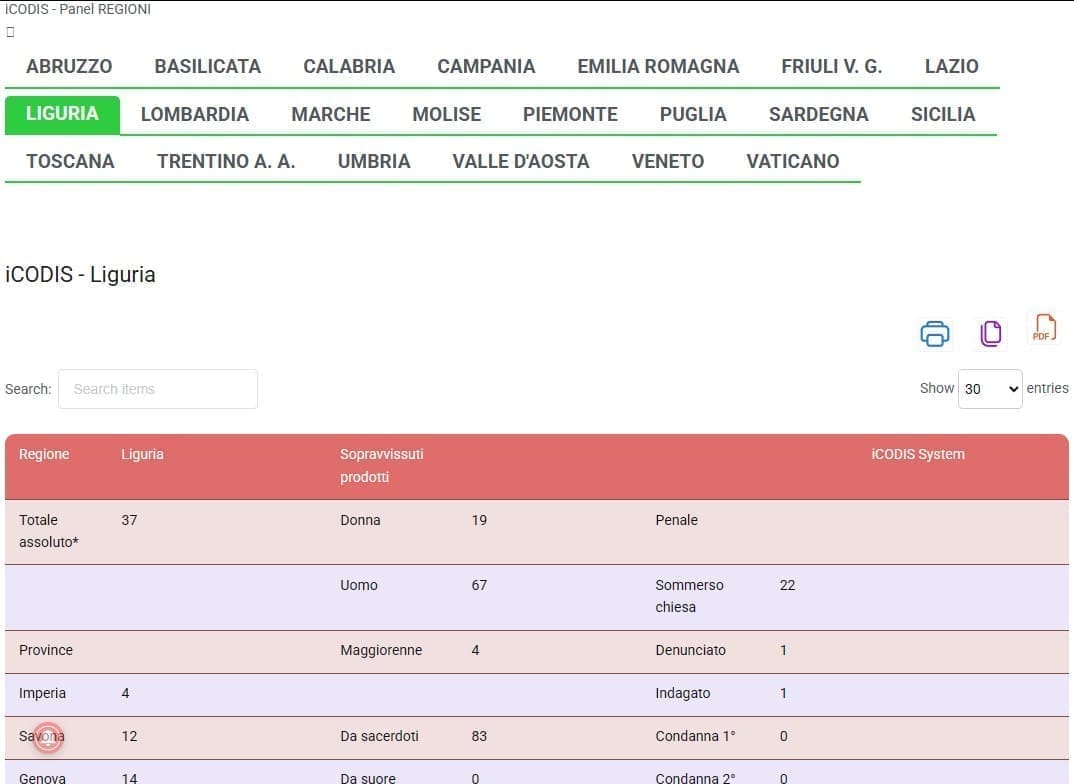The width and height of the screenshot is (1074, 784).
Task: Go to the LOMBARDIA tab
Action: coord(195,114)
